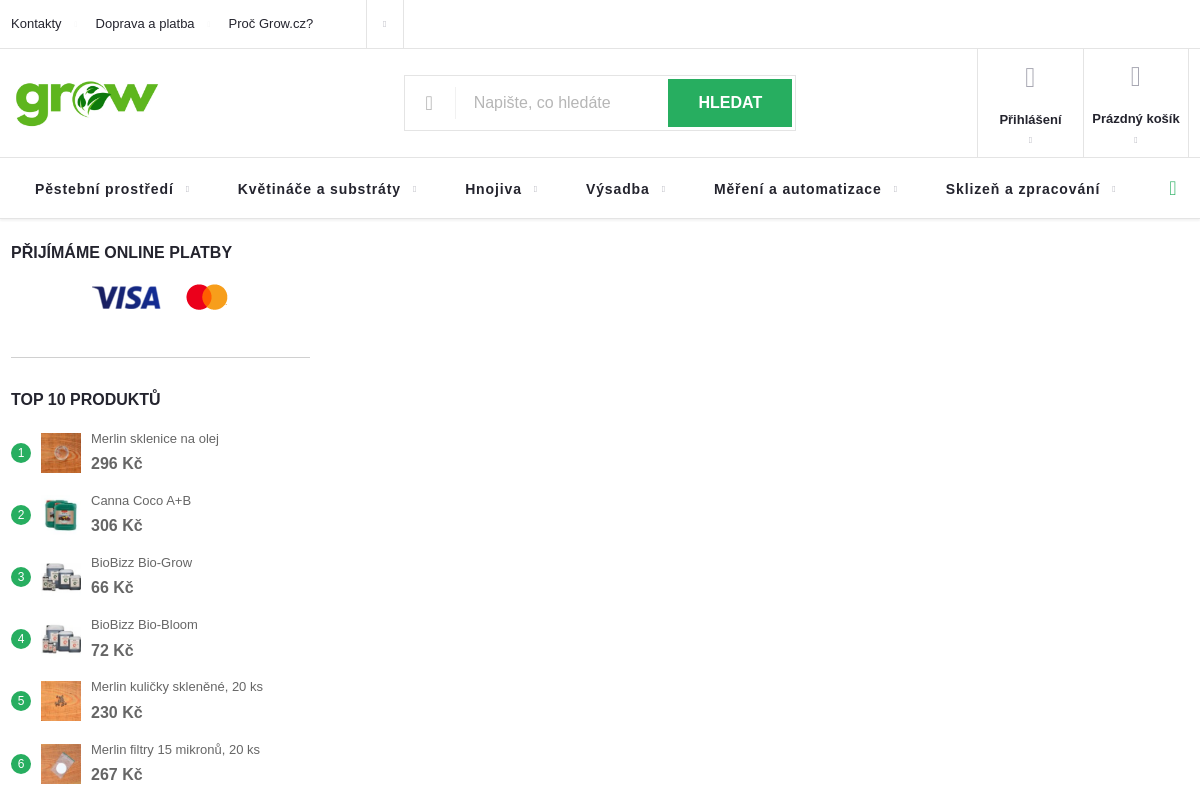Click the TOP 10 PRODUKTŮ heading
Image resolution: width=1200 pixels, height=800 pixels.
click(x=86, y=400)
